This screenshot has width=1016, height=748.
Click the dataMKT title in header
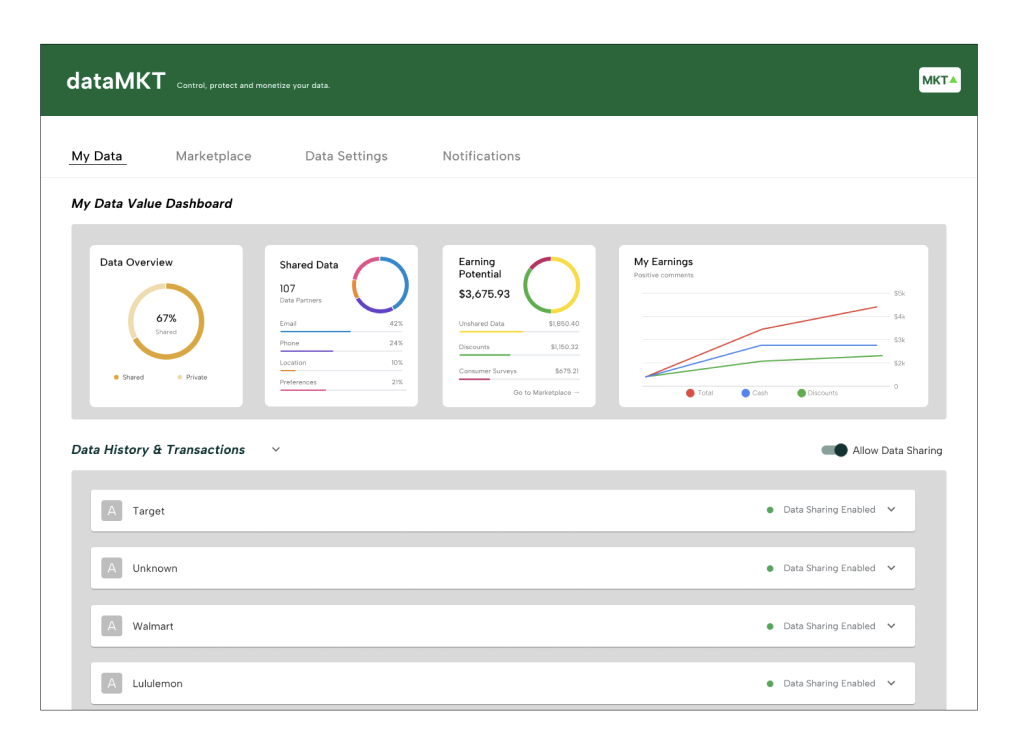pyautogui.click(x=116, y=82)
